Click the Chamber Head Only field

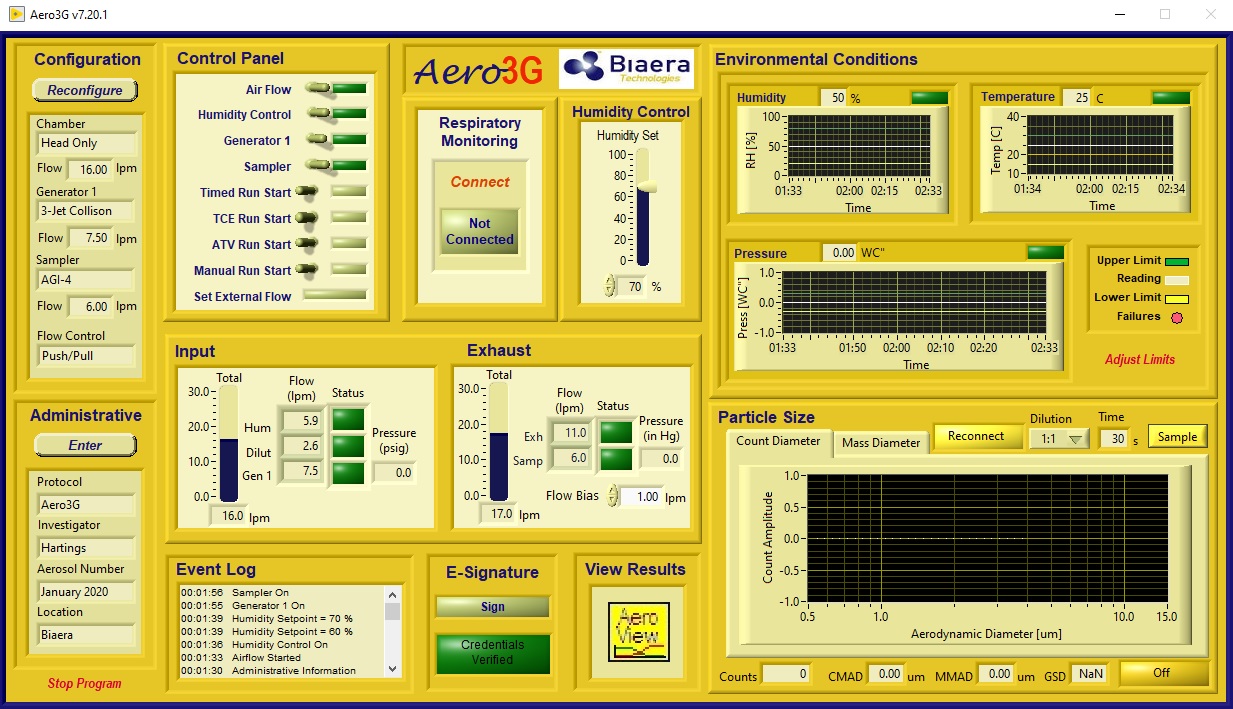click(x=85, y=143)
